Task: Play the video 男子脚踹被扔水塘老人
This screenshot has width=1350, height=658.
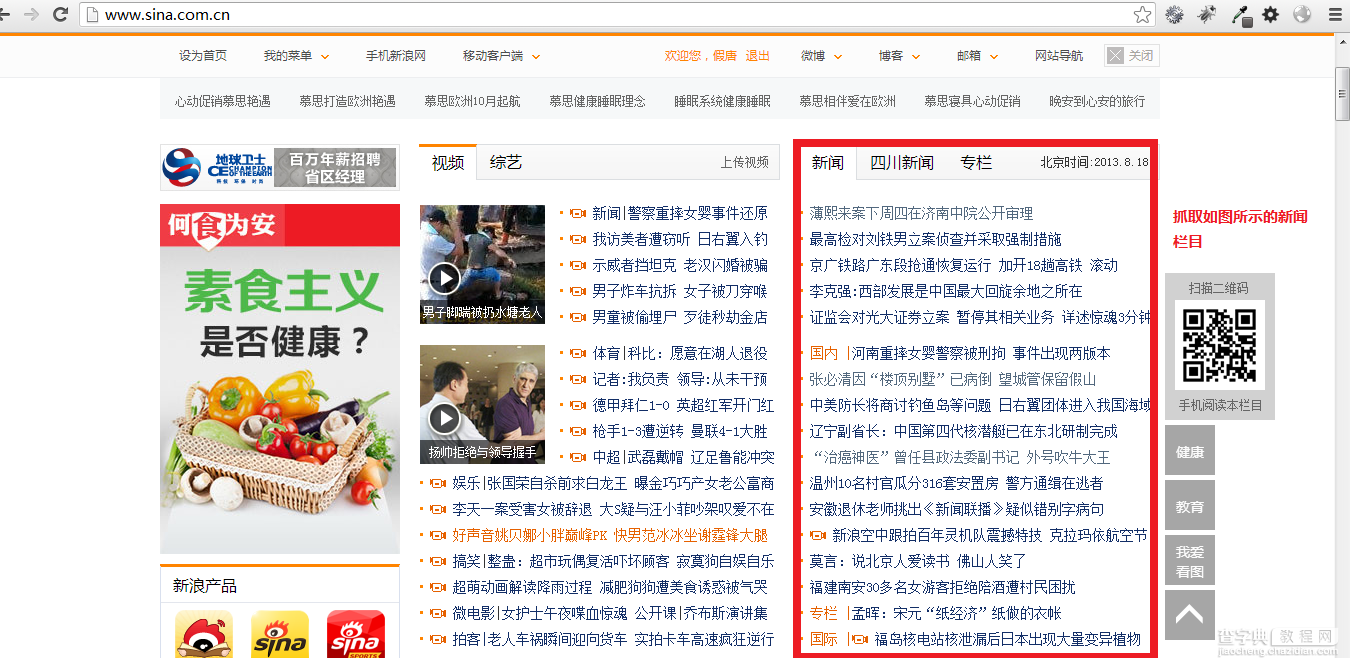Action: pyautogui.click(x=482, y=264)
